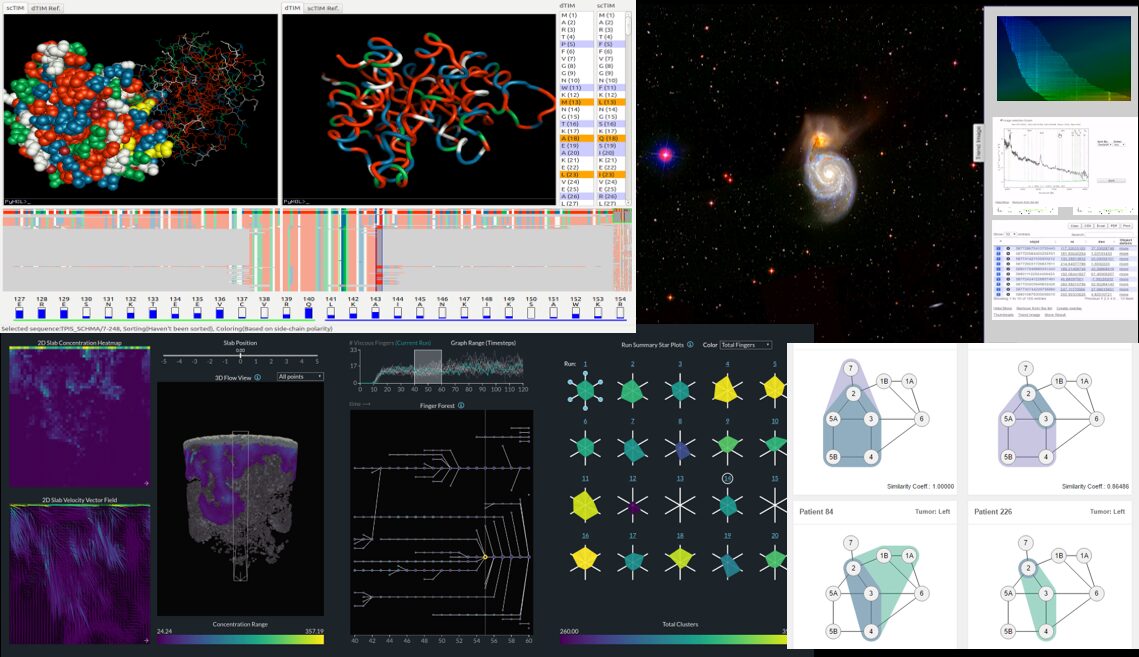Open info icon for Run Summary Star Plots
The image size is (1139, 657).
coord(690,344)
